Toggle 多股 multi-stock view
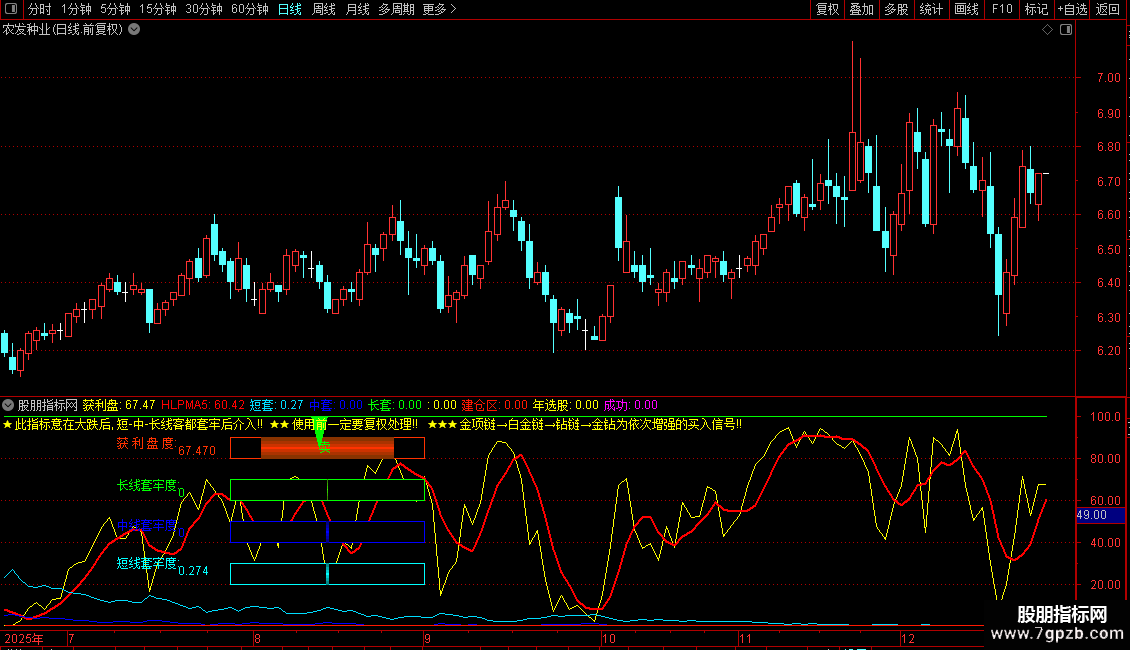1130x650 pixels. tap(896, 9)
